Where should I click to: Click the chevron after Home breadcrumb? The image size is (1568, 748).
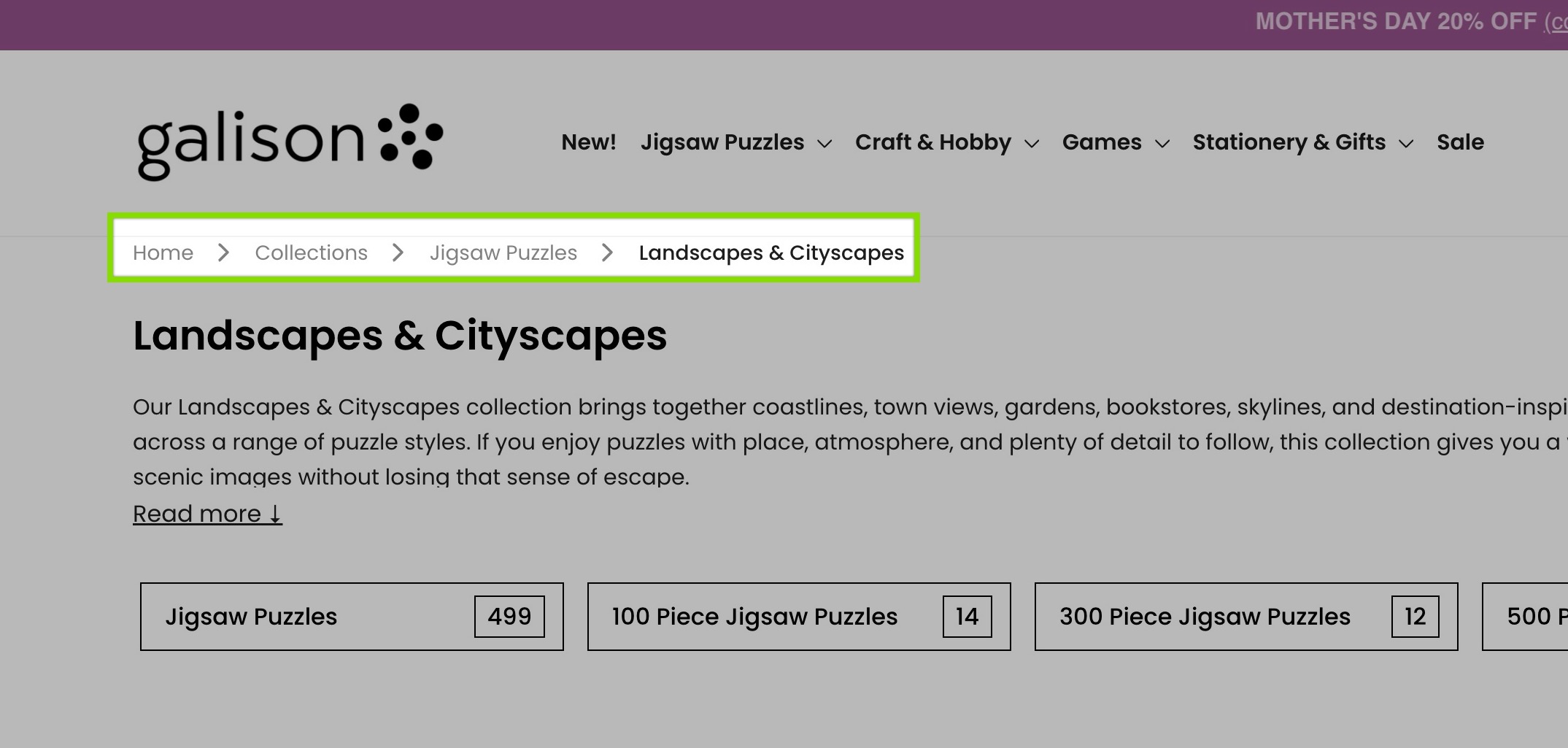click(223, 252)
